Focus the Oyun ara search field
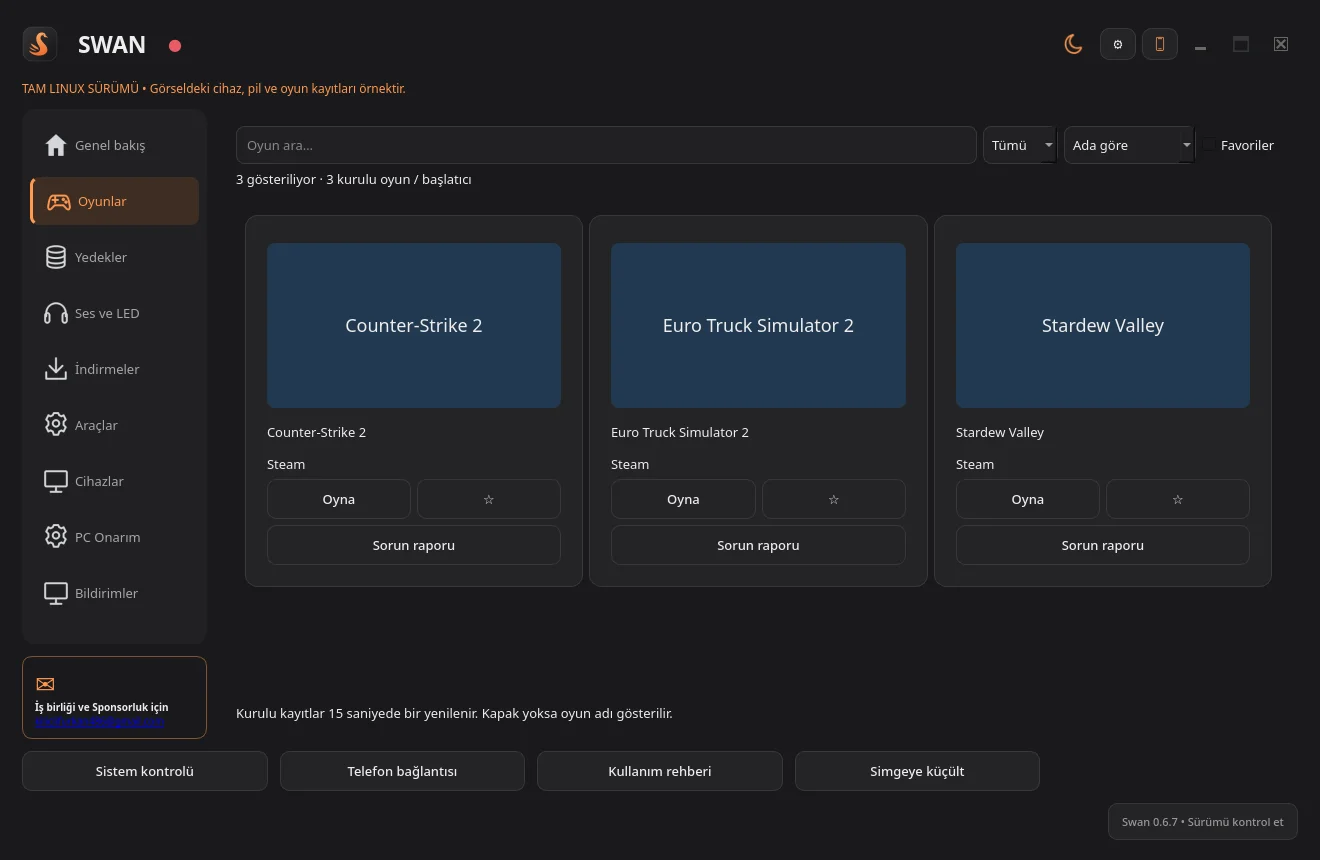This screenshot has height=860, width=1320. tap(606, 145)
